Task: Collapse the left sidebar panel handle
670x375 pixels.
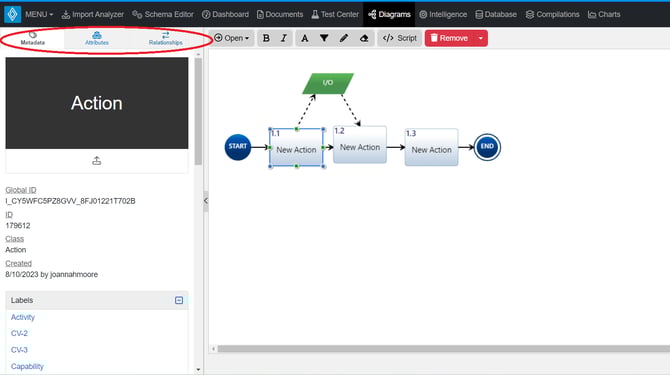Action: [x=206, y=200]
